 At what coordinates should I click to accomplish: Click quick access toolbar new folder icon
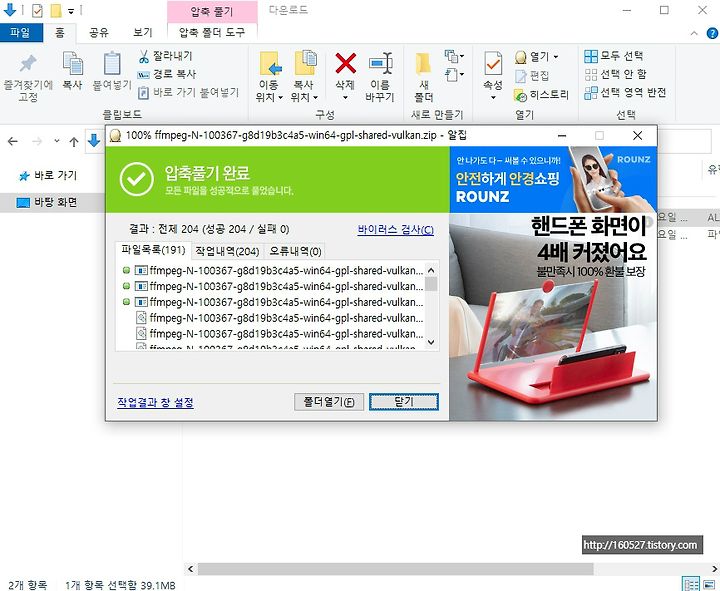(x=56, y=10)
